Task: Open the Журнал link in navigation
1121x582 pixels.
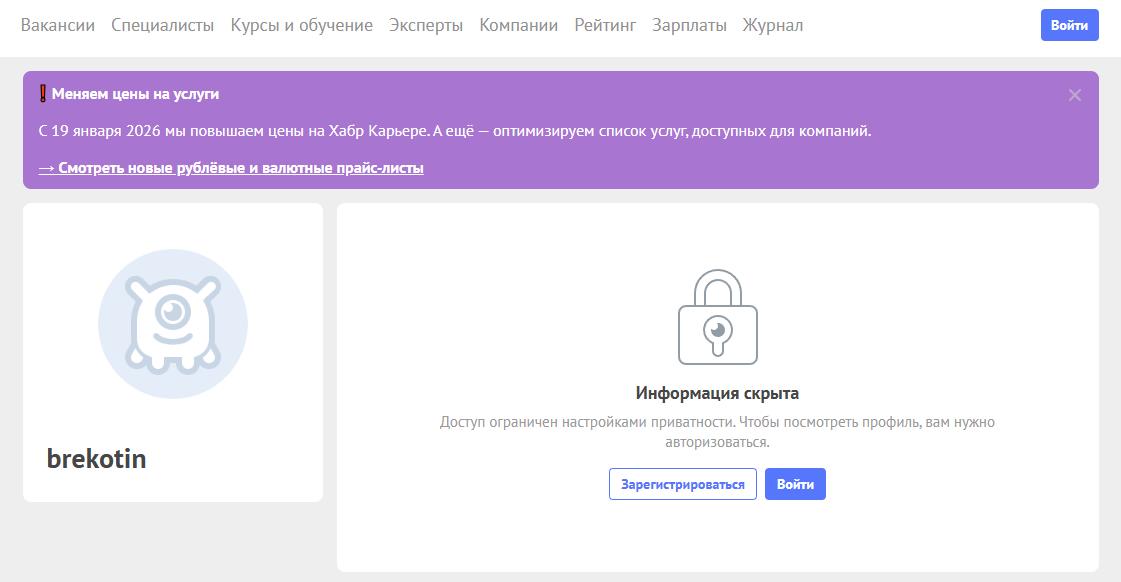Action: coord(772,25)
